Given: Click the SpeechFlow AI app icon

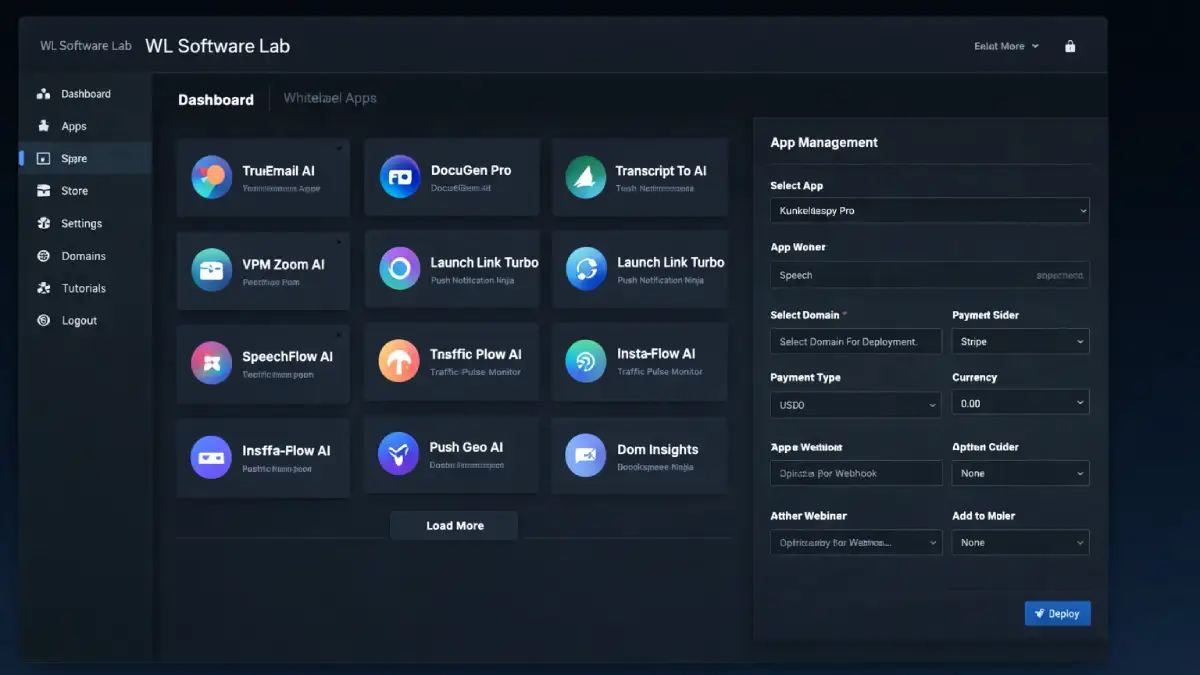Looking at the screenshot, I should pos(211,363).
